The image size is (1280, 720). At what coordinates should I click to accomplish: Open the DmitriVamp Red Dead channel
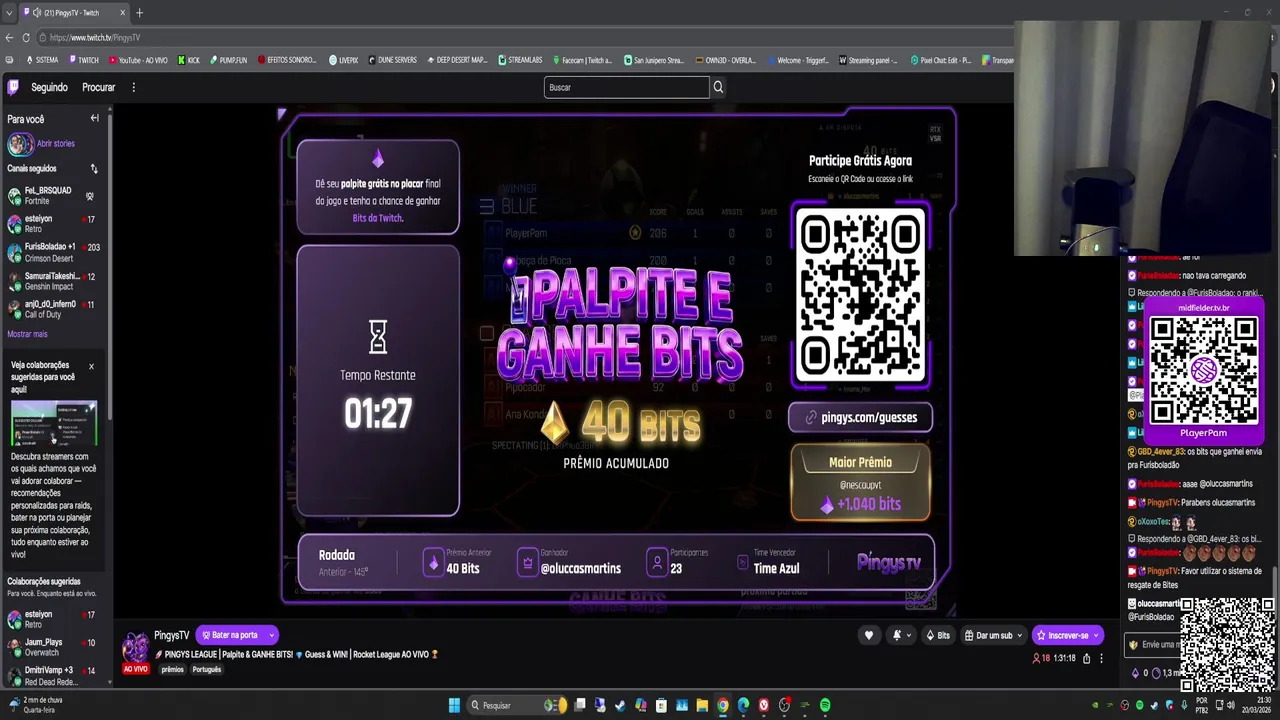click(53, 675)
